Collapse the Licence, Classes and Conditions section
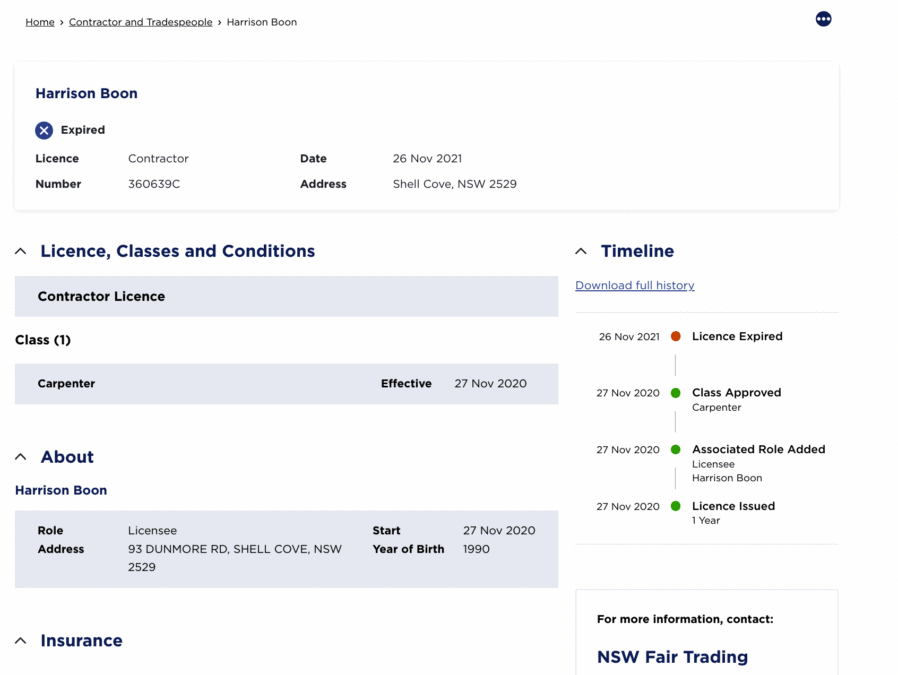 click(x=21, y=251)
